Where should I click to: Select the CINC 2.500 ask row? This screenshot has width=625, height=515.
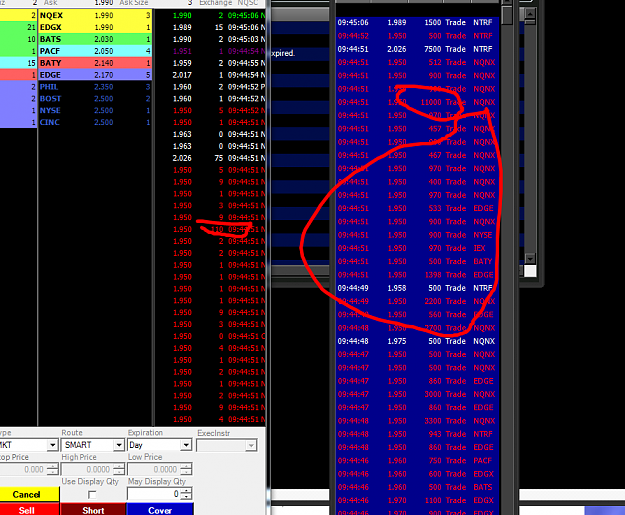[x=95, y=122]
